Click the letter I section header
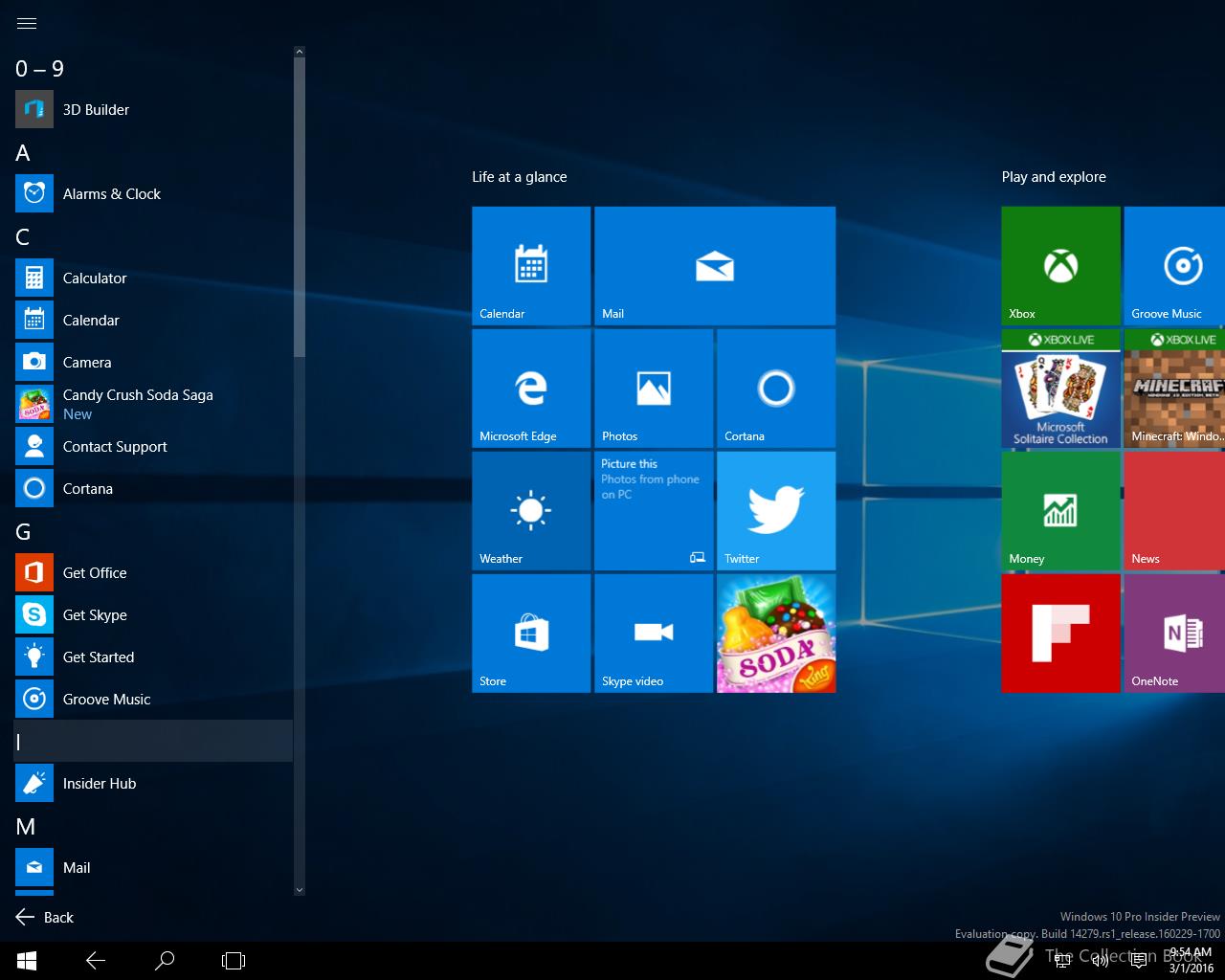The image size is (1225, 980). pos(153,742)
